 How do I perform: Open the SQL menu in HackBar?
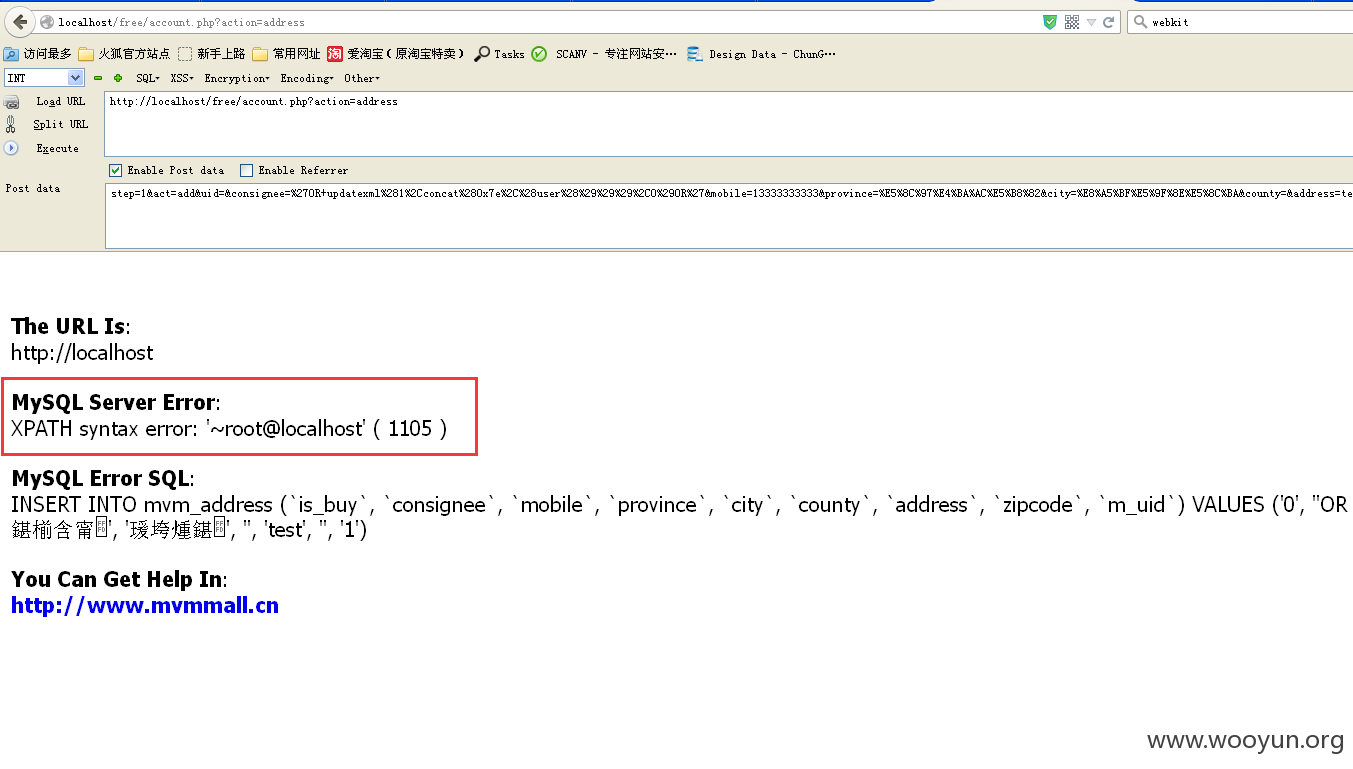(148, 78)
